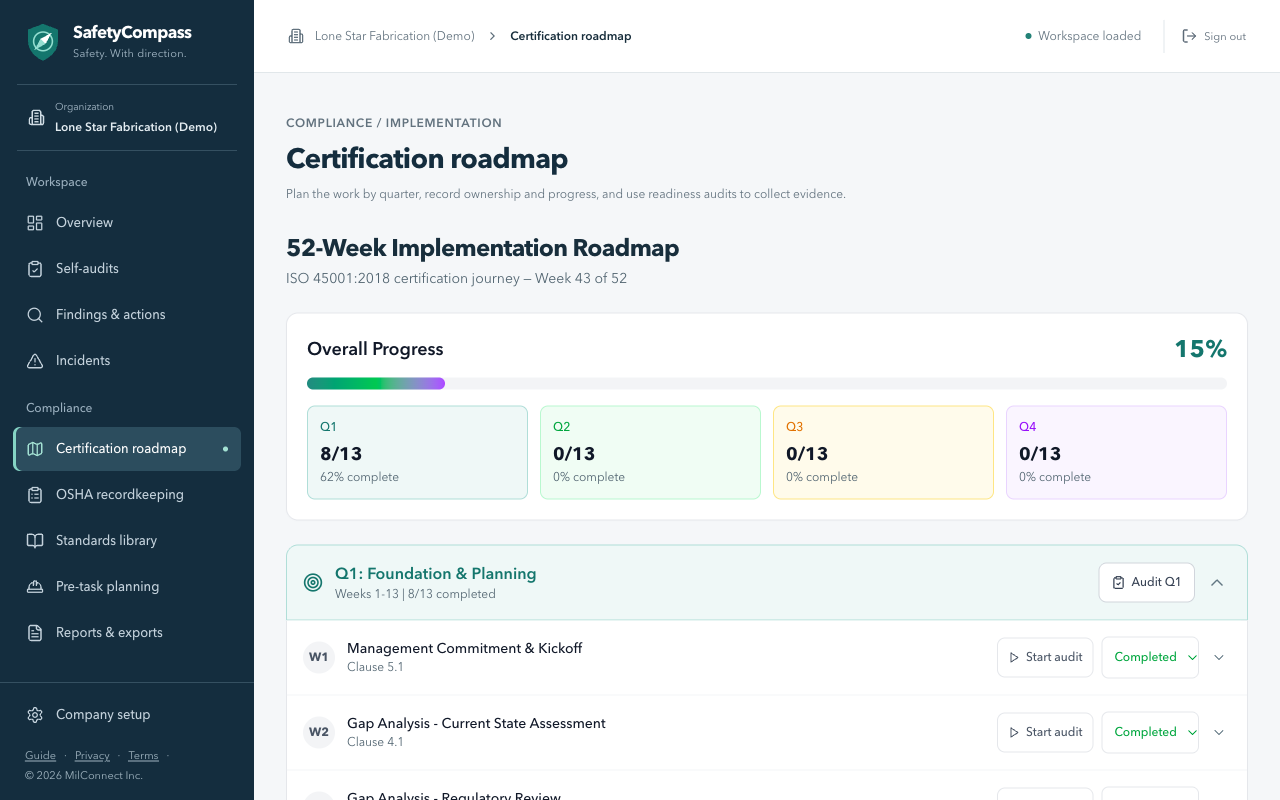Image resolution: width=1280 pixels, height=800 pixels.
Task: Open the Guide link in footer
Action: (x=40, y=756)
